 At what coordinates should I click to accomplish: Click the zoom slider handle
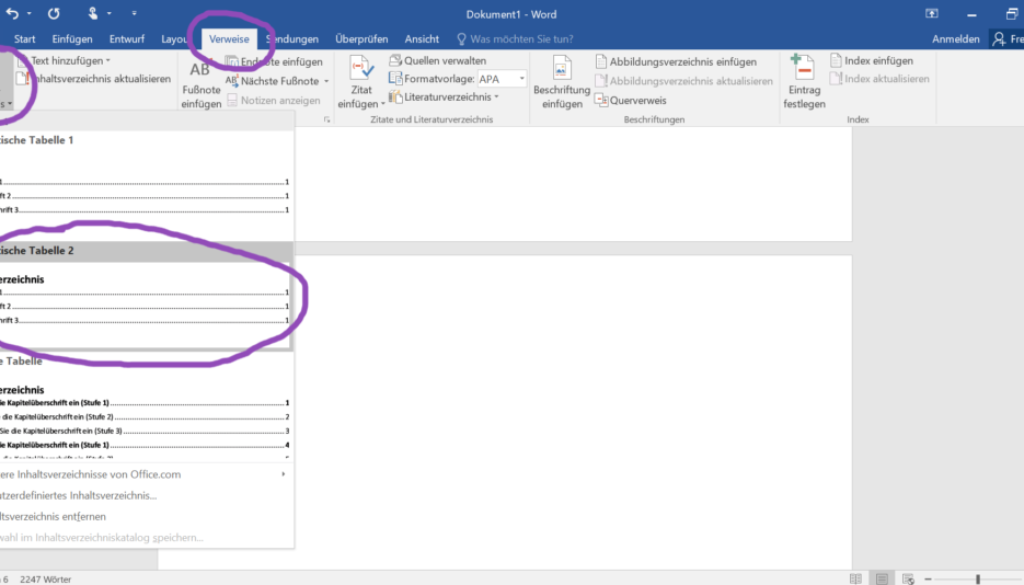[x=978, y=579]
